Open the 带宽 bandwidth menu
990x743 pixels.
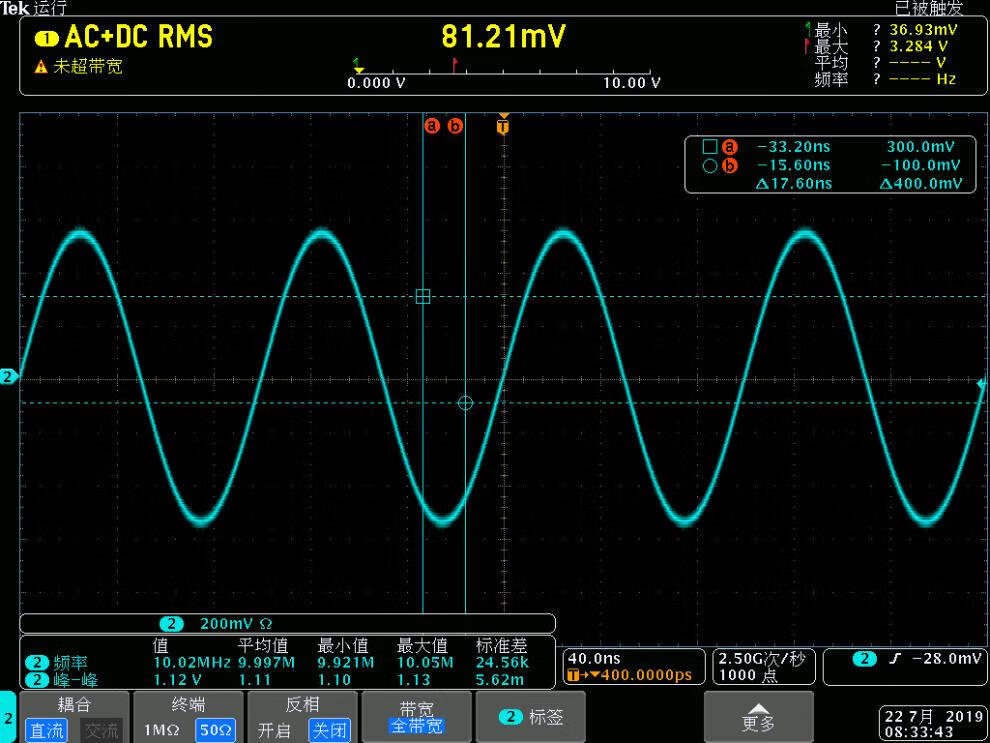(x=416, y=717)
